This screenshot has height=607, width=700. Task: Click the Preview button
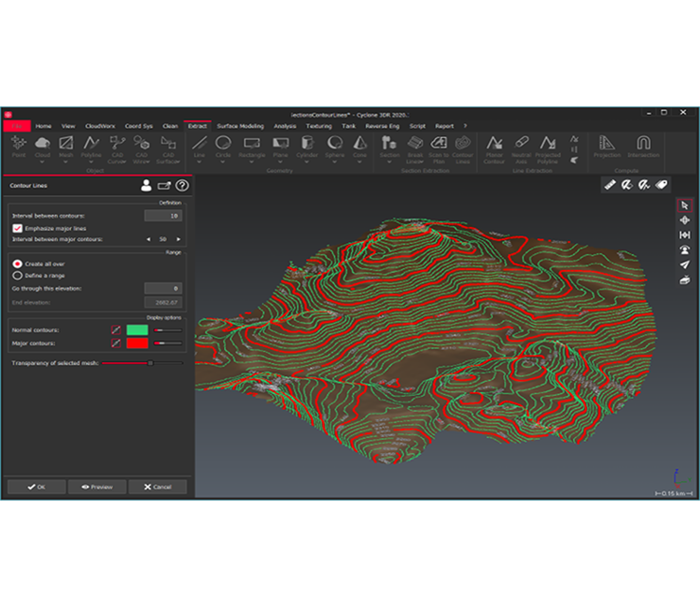[x=97, y=487]
